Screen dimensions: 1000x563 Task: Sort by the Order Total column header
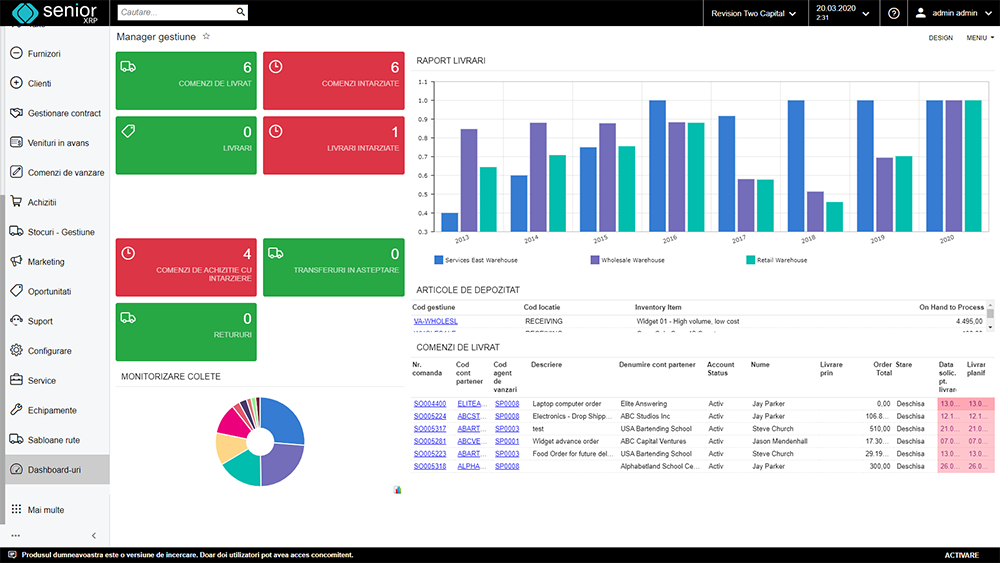[882, 369]
